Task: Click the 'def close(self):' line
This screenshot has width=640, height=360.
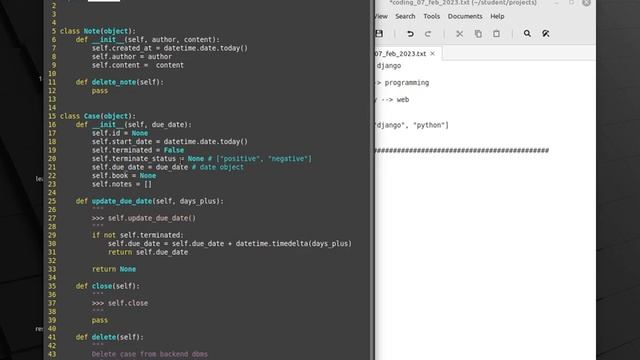Action: point(107,286)
